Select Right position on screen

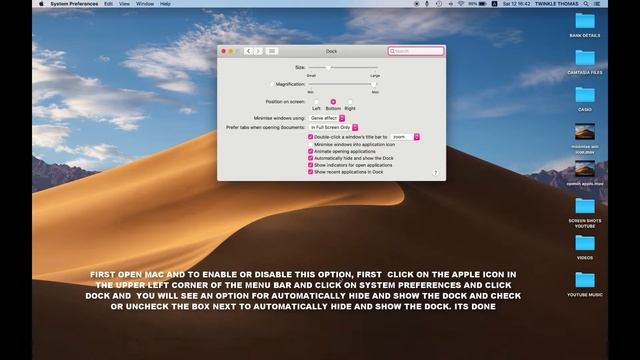pos(350,102)
